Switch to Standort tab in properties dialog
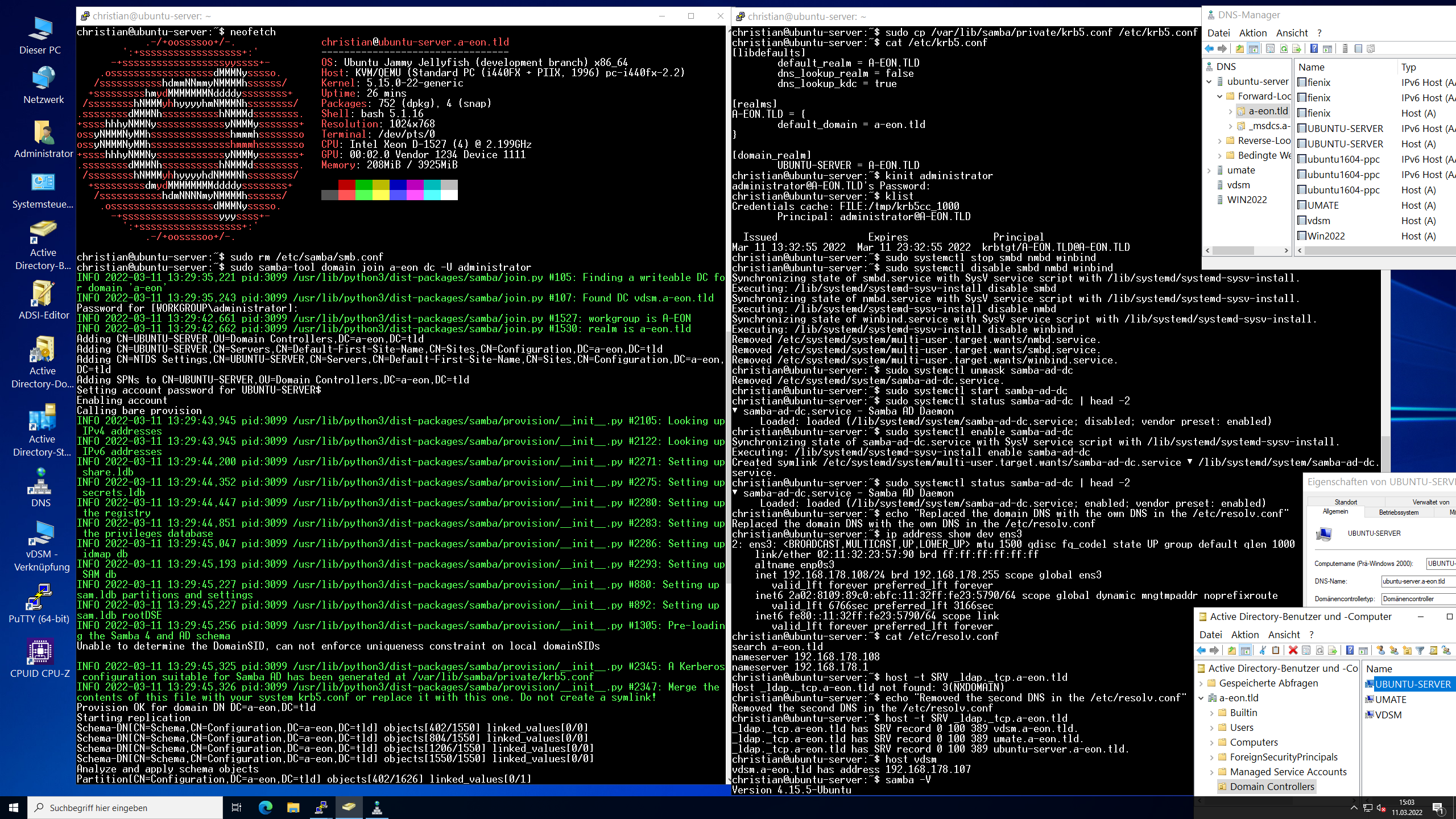Viewport: 1456px width, 819px height. (1346, 502)
